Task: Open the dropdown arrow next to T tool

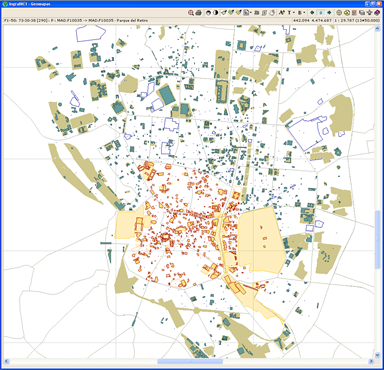Action: (294, 13)
